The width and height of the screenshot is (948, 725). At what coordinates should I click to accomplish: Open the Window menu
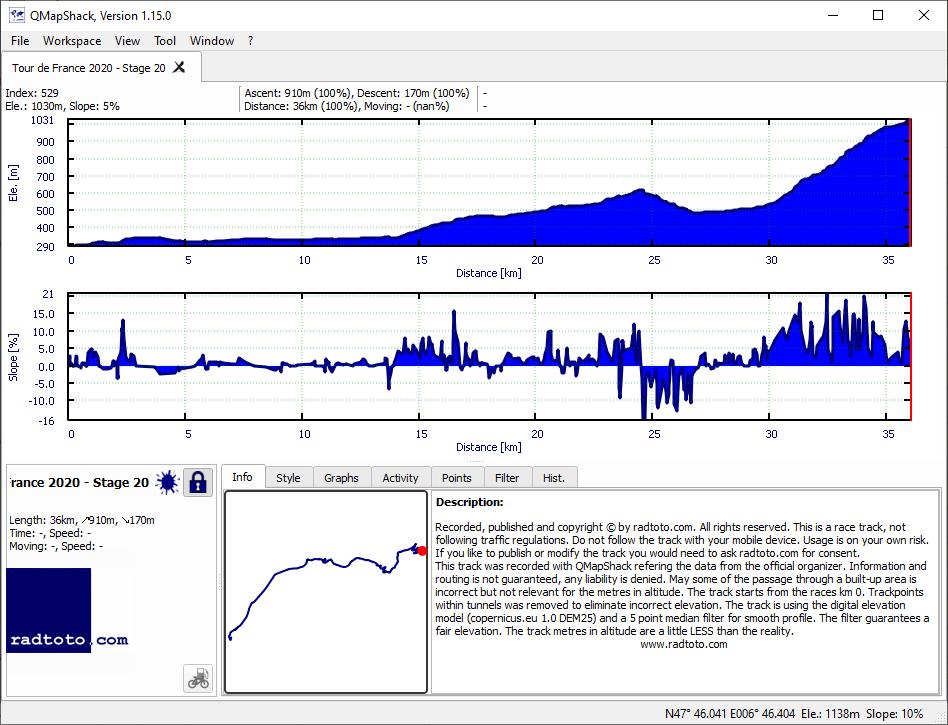coord(212,41)
